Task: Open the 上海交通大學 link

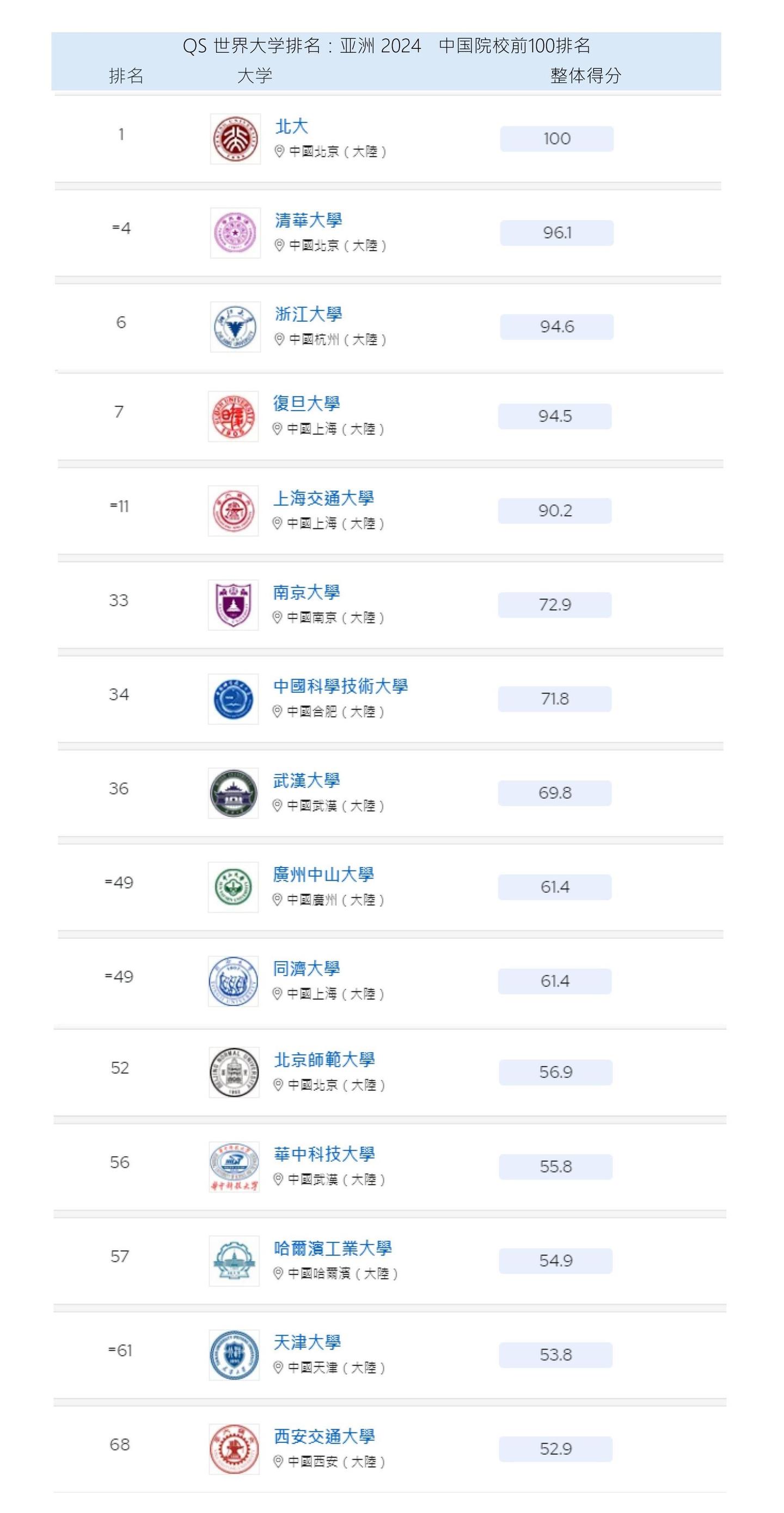Action: (323, 498)
